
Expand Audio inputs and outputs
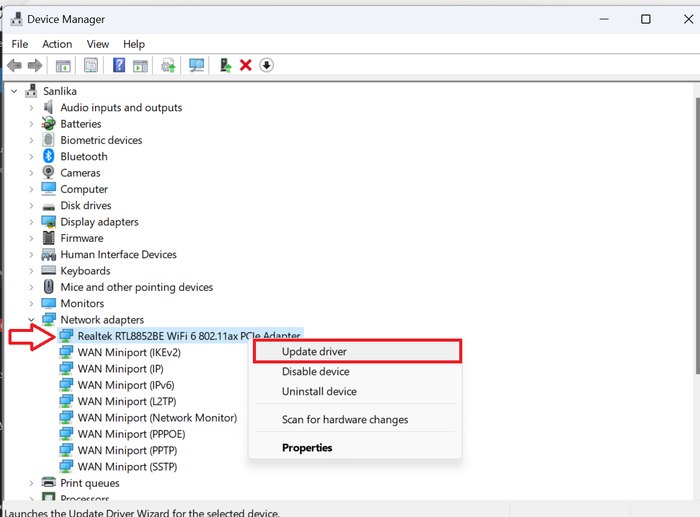(31, 108)
